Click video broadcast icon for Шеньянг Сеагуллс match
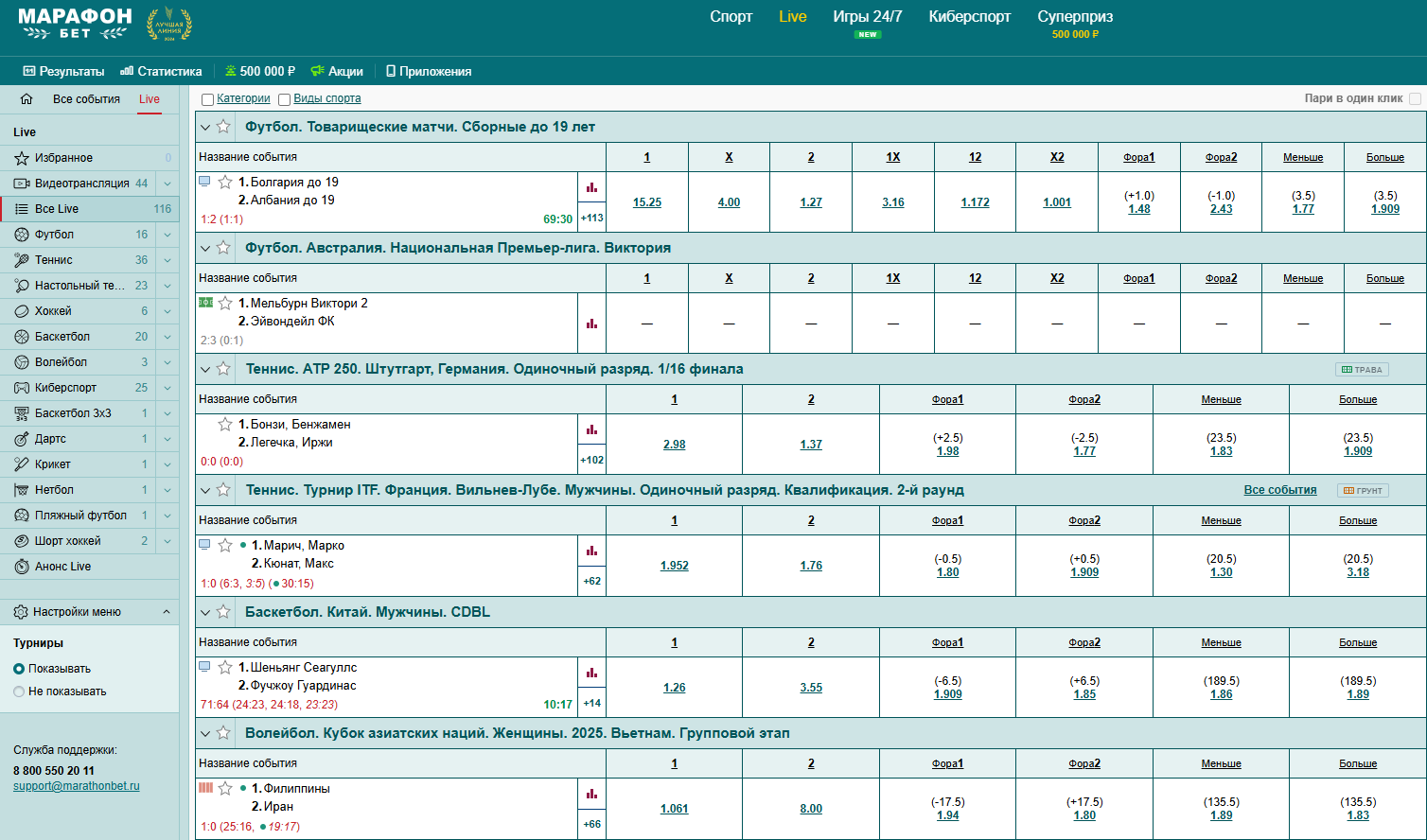Screen dimensions: 1427x840 coord(204,667)
